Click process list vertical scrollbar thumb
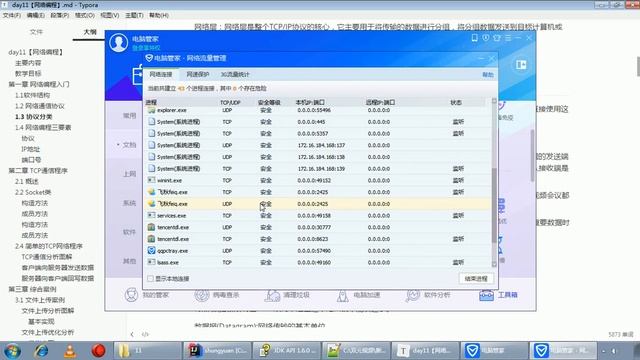Viewport: 640px width, 360px height. coord(494,205)
